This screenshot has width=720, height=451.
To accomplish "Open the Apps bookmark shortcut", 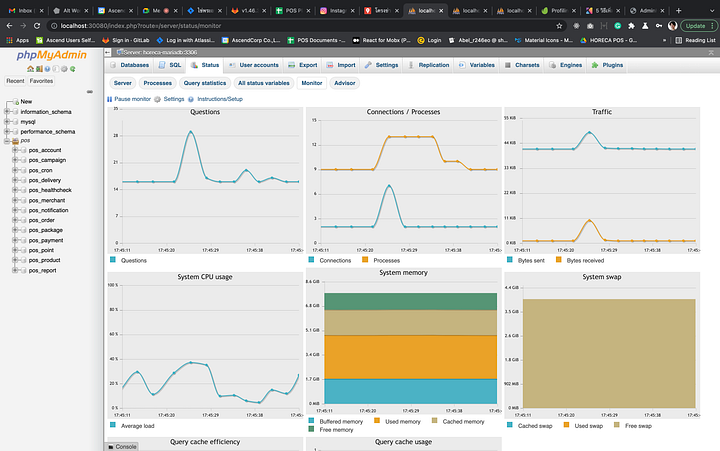I will (x=17, y=40).
